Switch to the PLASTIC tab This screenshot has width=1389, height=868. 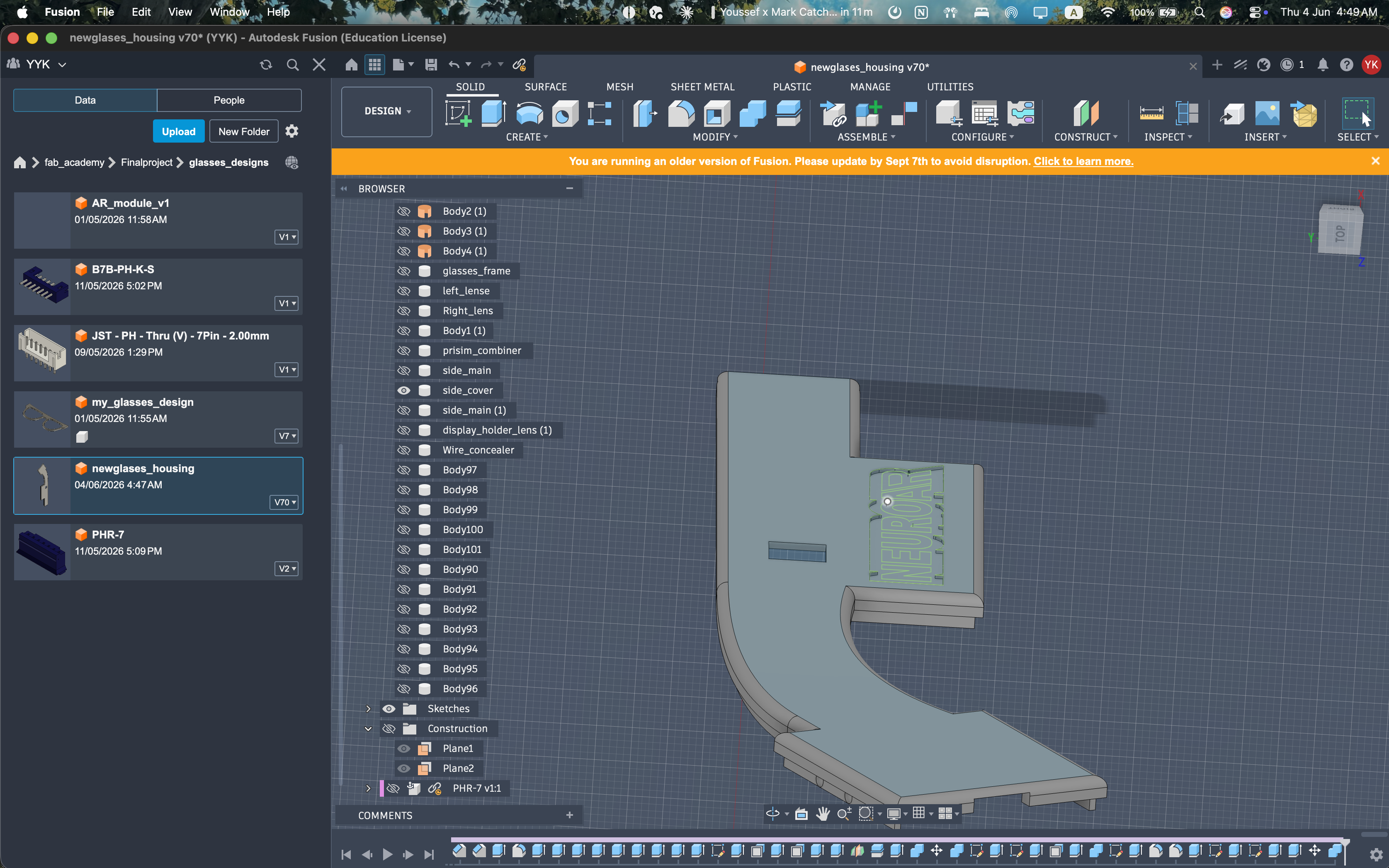(x=792, y=87)
